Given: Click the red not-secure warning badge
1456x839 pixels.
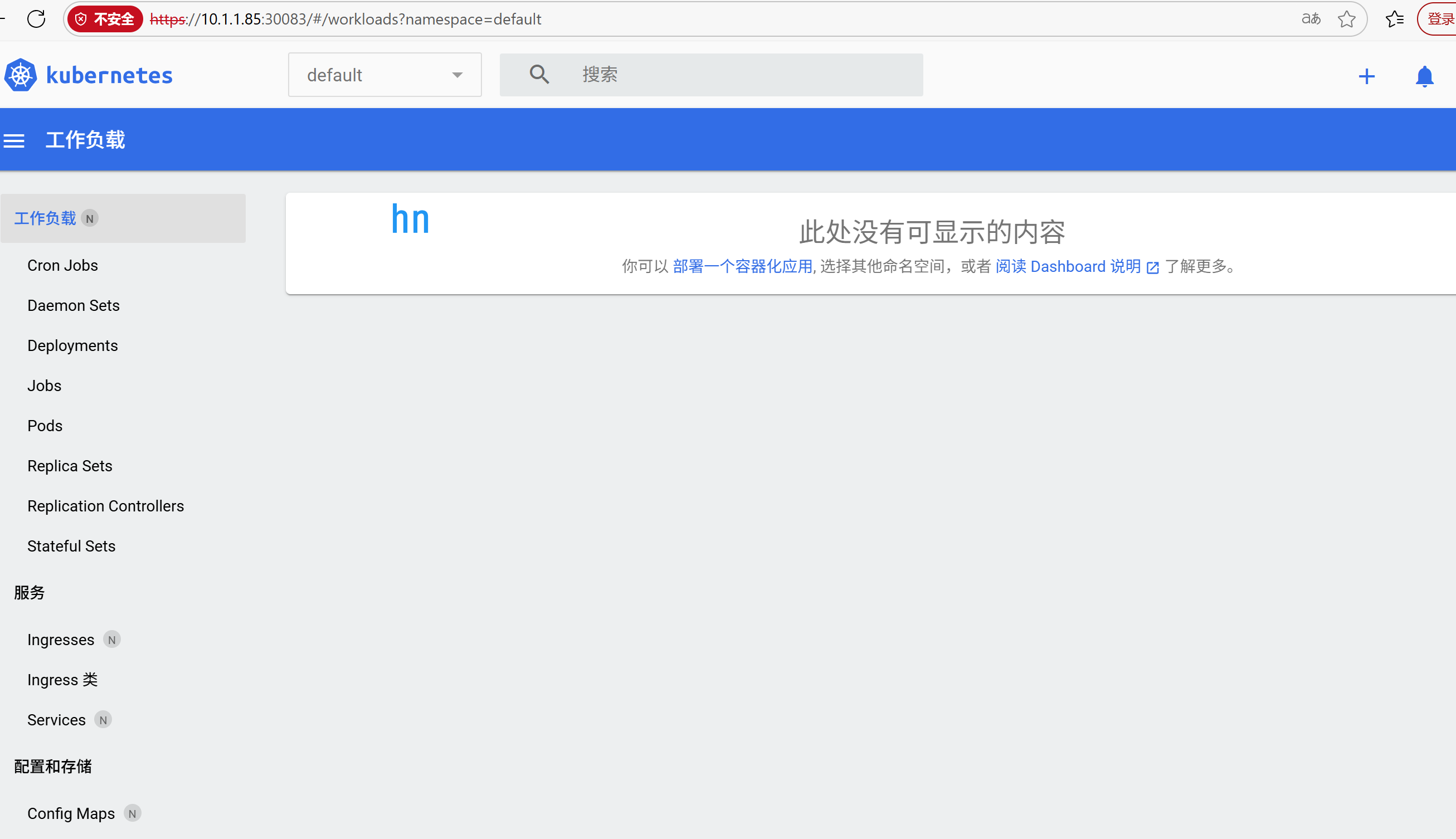Looking at the screenshot, I should pos(105,19).
